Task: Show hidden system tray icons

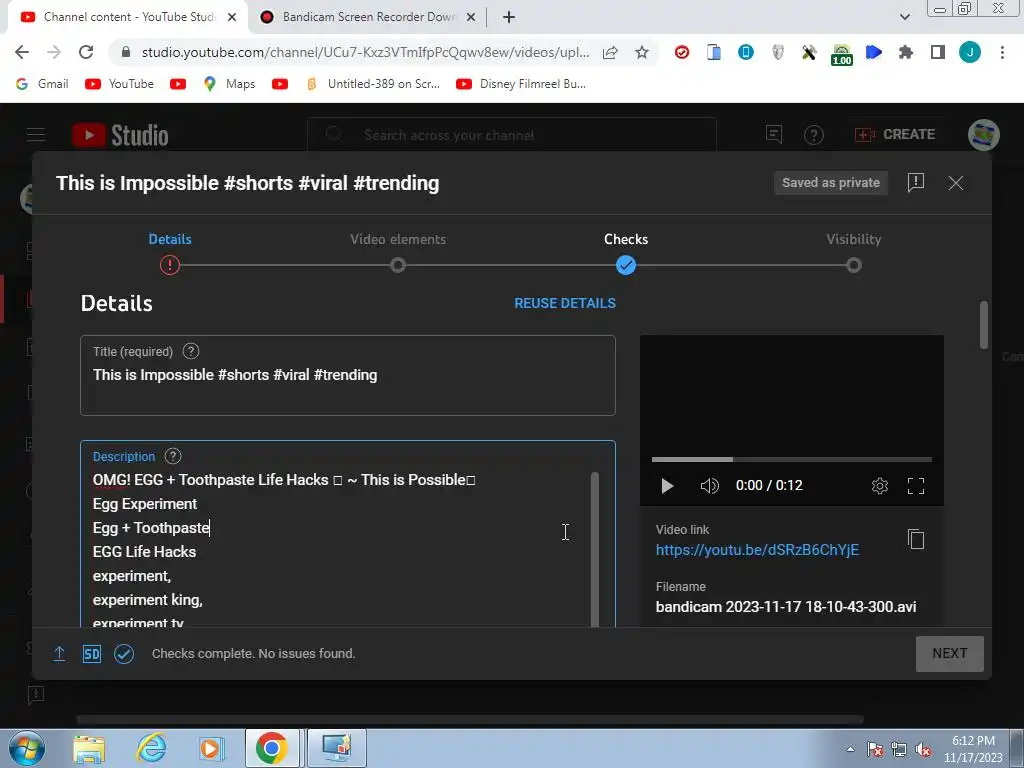Action: [850, 749]
